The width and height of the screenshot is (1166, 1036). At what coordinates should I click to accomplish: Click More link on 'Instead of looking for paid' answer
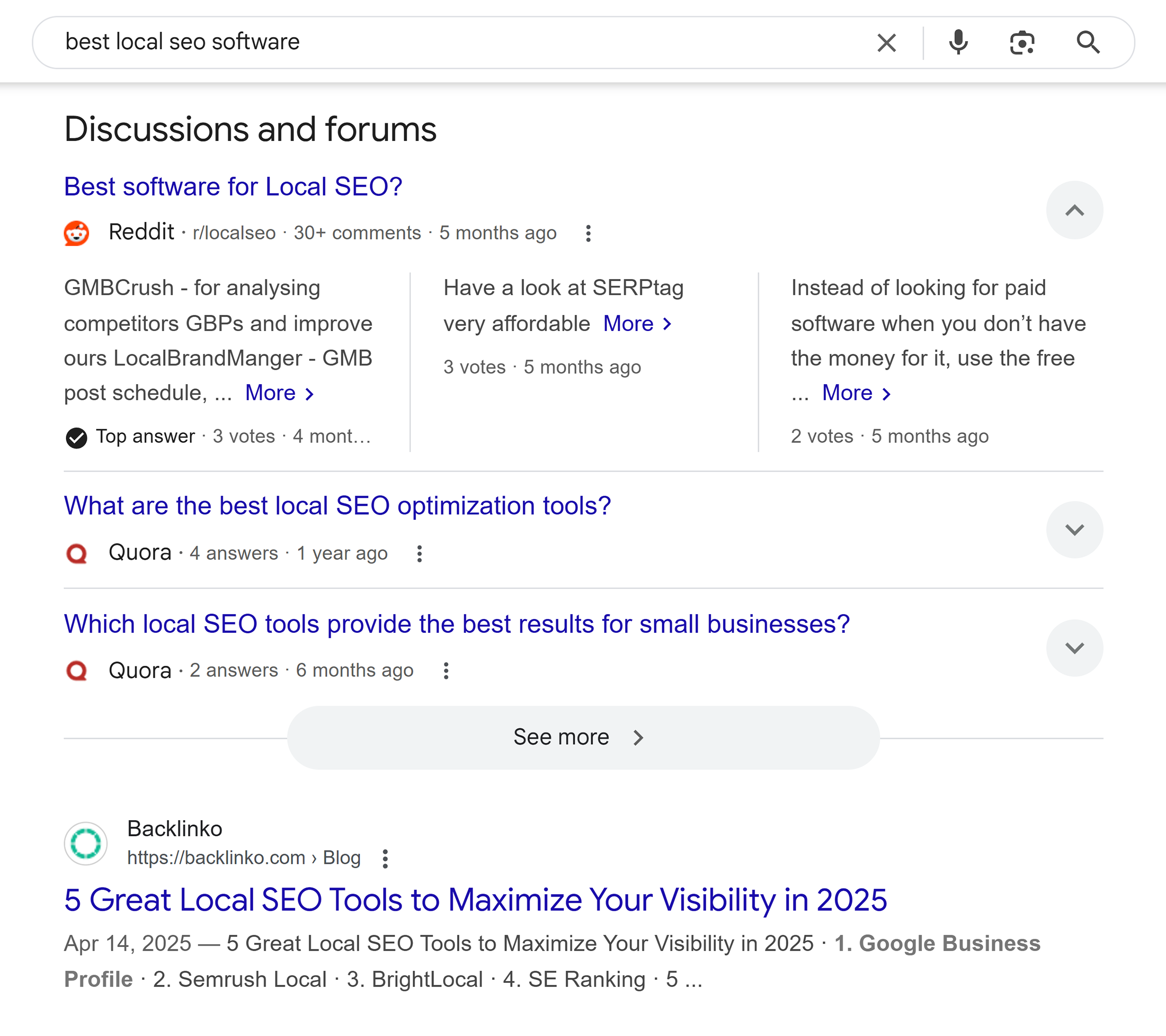(856, 393)
